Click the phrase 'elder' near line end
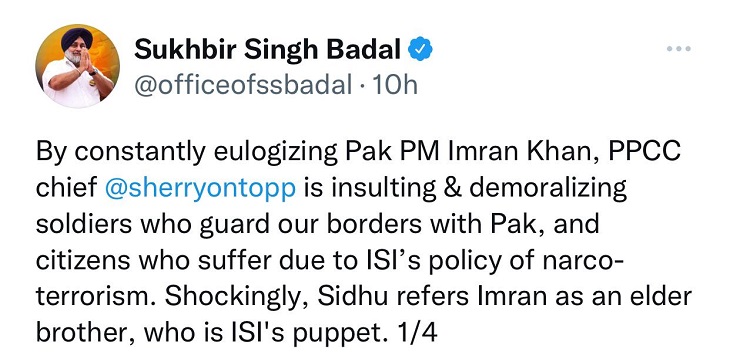This screenshot has height=362, width=730. coord(659,297)
